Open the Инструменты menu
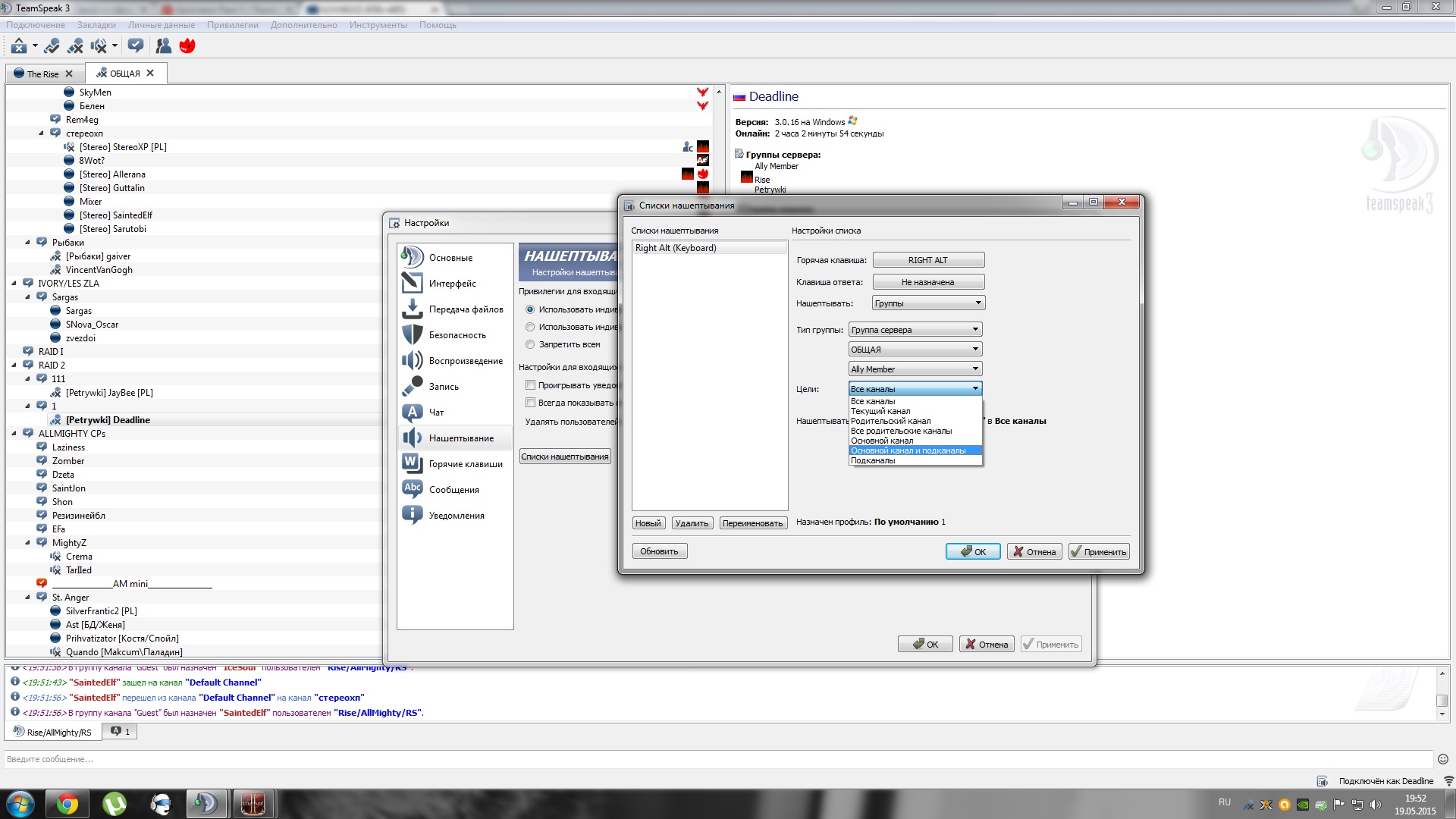Viewport: 1456px width, 819px height. click(x=378, y=25)
